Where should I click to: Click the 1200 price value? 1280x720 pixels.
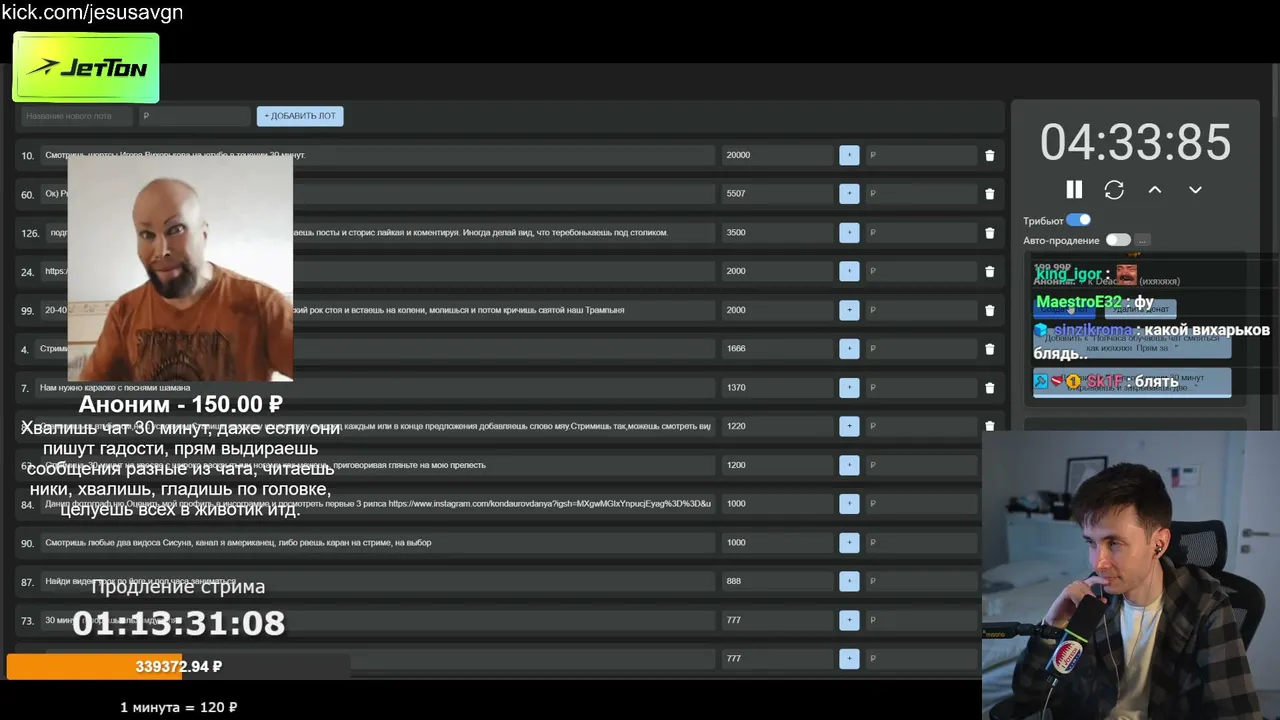tap(736, 465)
